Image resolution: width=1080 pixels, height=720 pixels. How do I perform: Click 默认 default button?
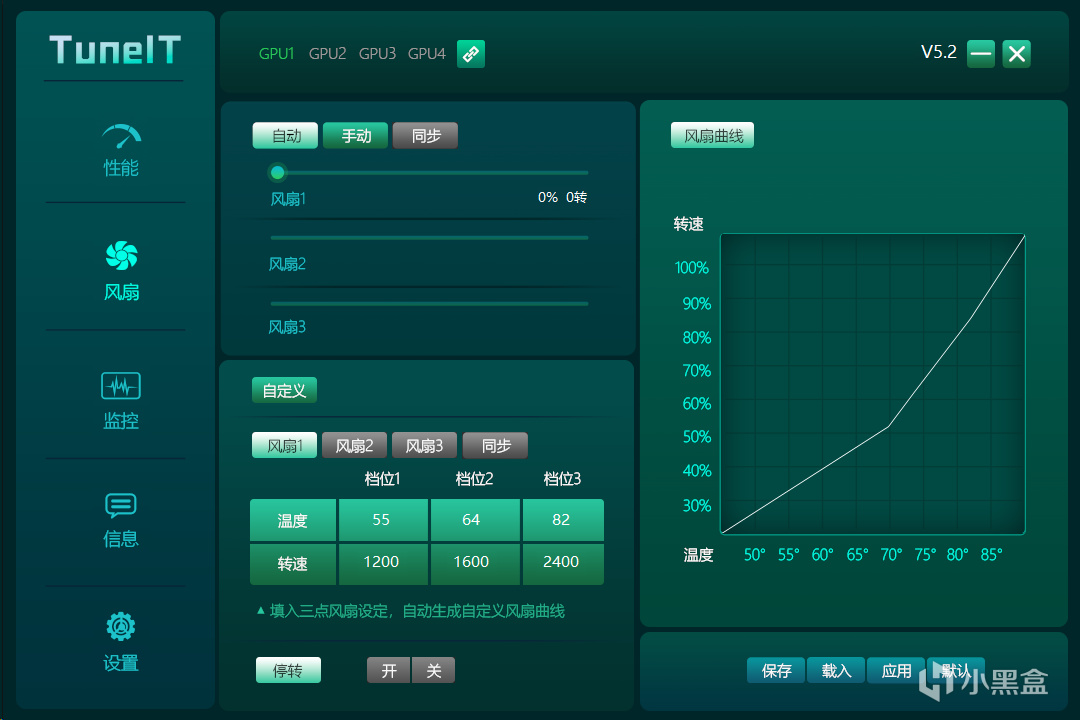point(956,670)
